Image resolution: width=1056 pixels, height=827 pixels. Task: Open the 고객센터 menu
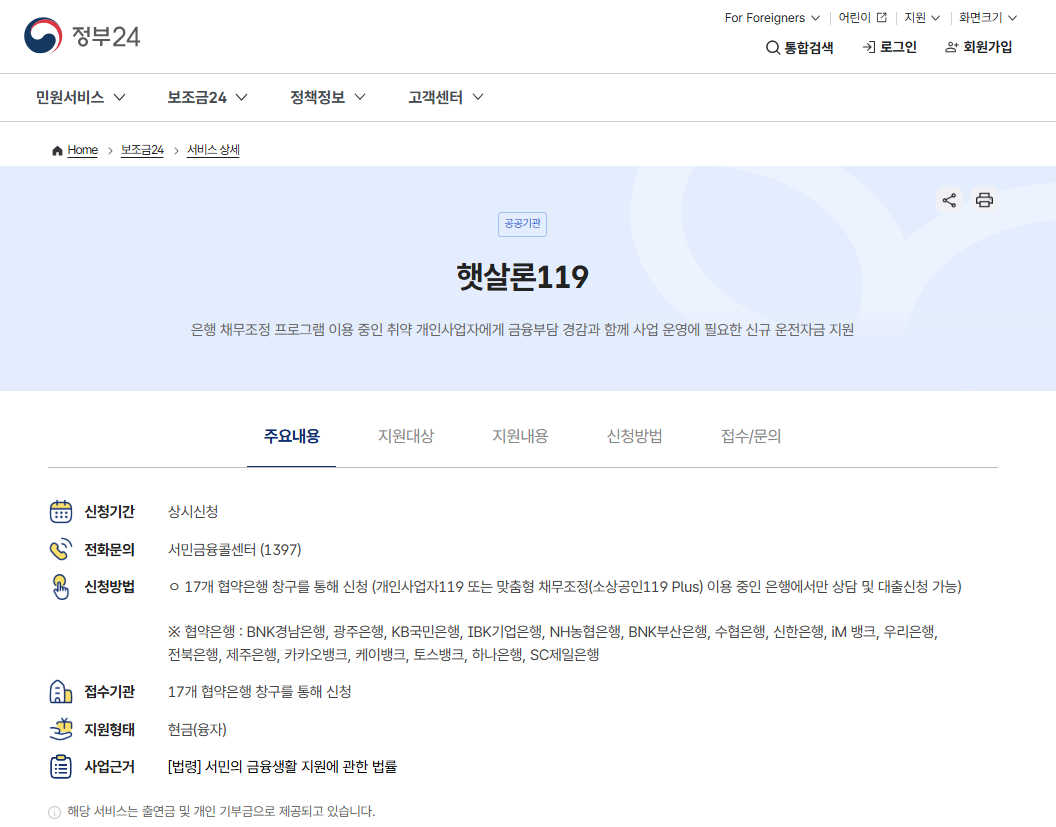435,97
